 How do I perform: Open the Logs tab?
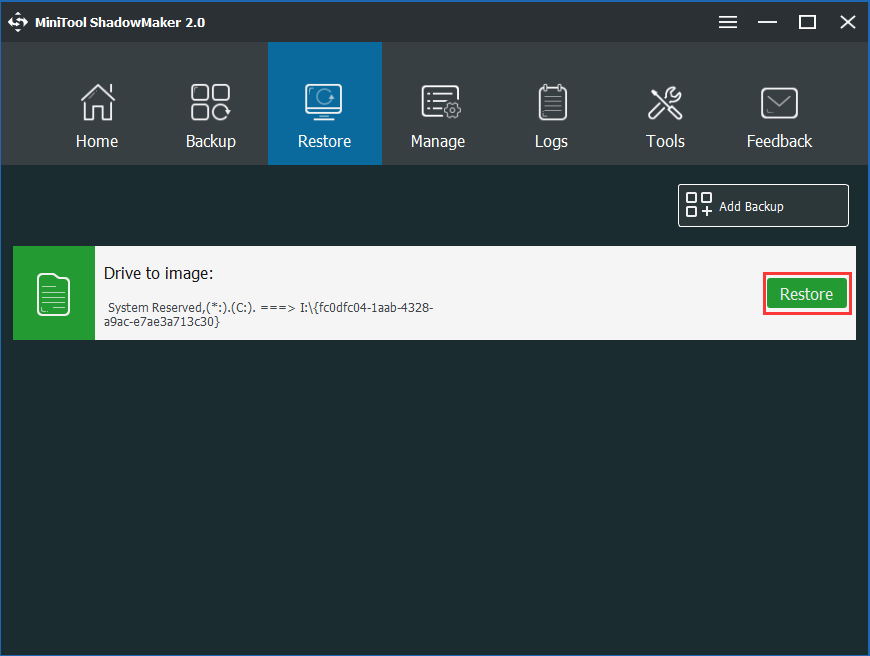[552, 104]
